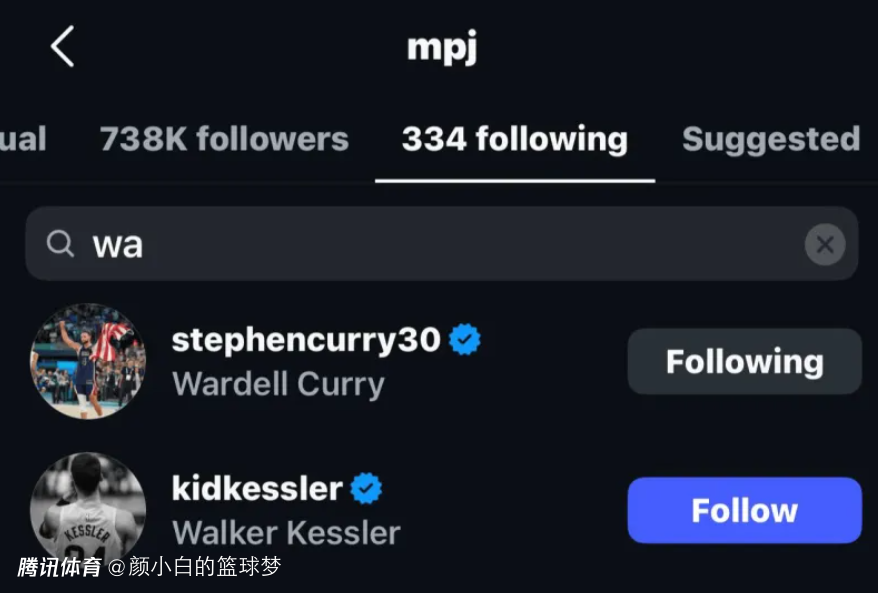Click the Walker Kessler display name

pyautogui.click(x=286, y=532)
